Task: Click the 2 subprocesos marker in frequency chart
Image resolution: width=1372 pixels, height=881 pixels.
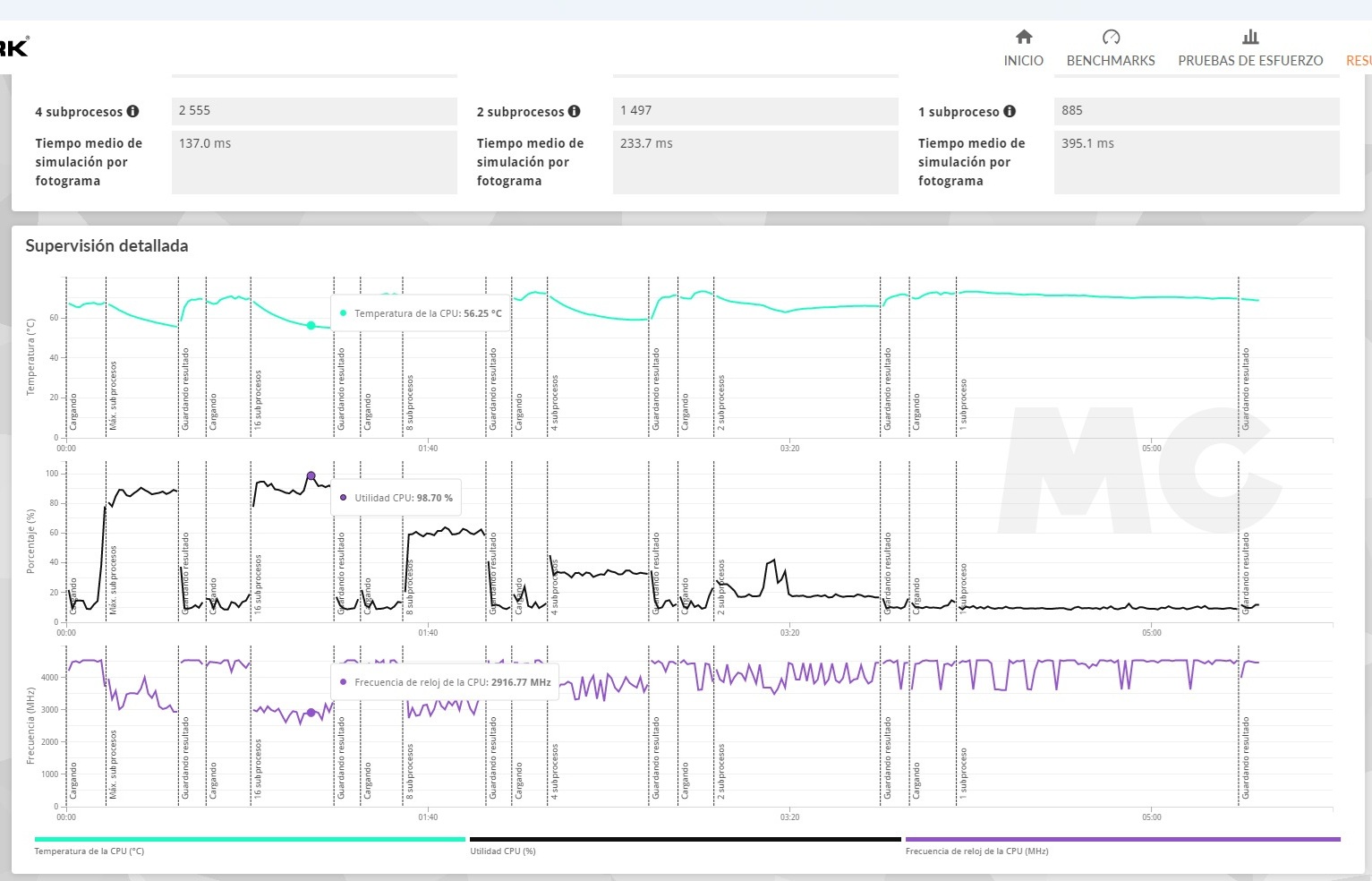Action: 720,772
